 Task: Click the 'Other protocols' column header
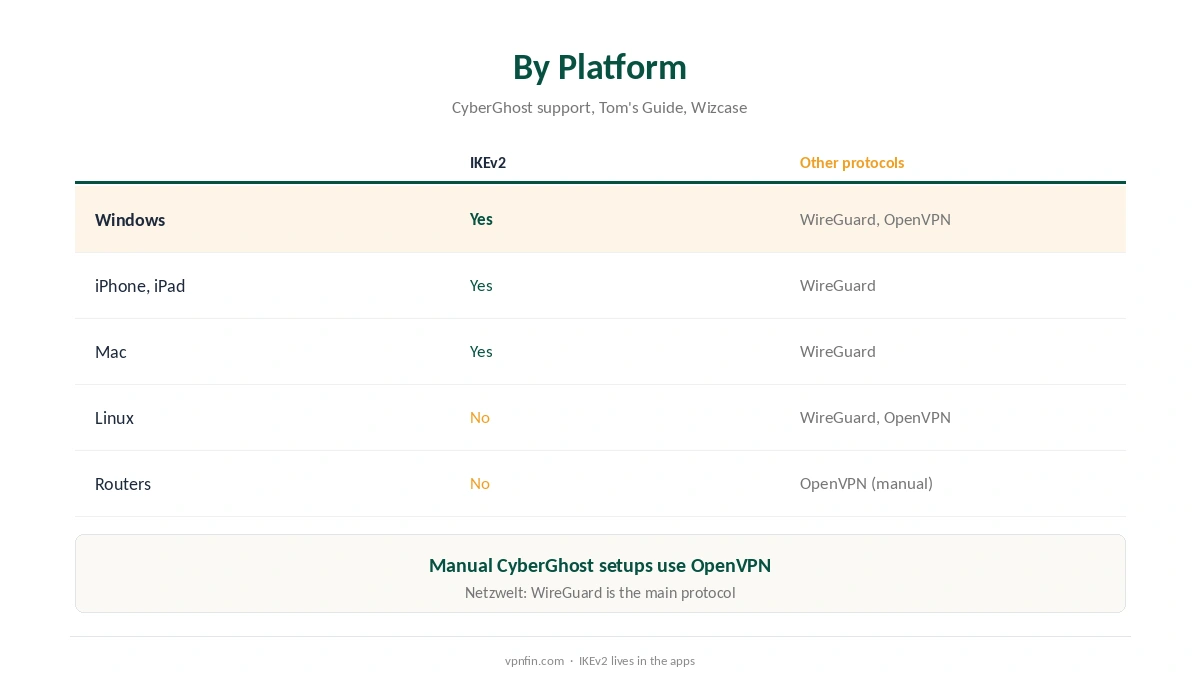pos(852,163)
